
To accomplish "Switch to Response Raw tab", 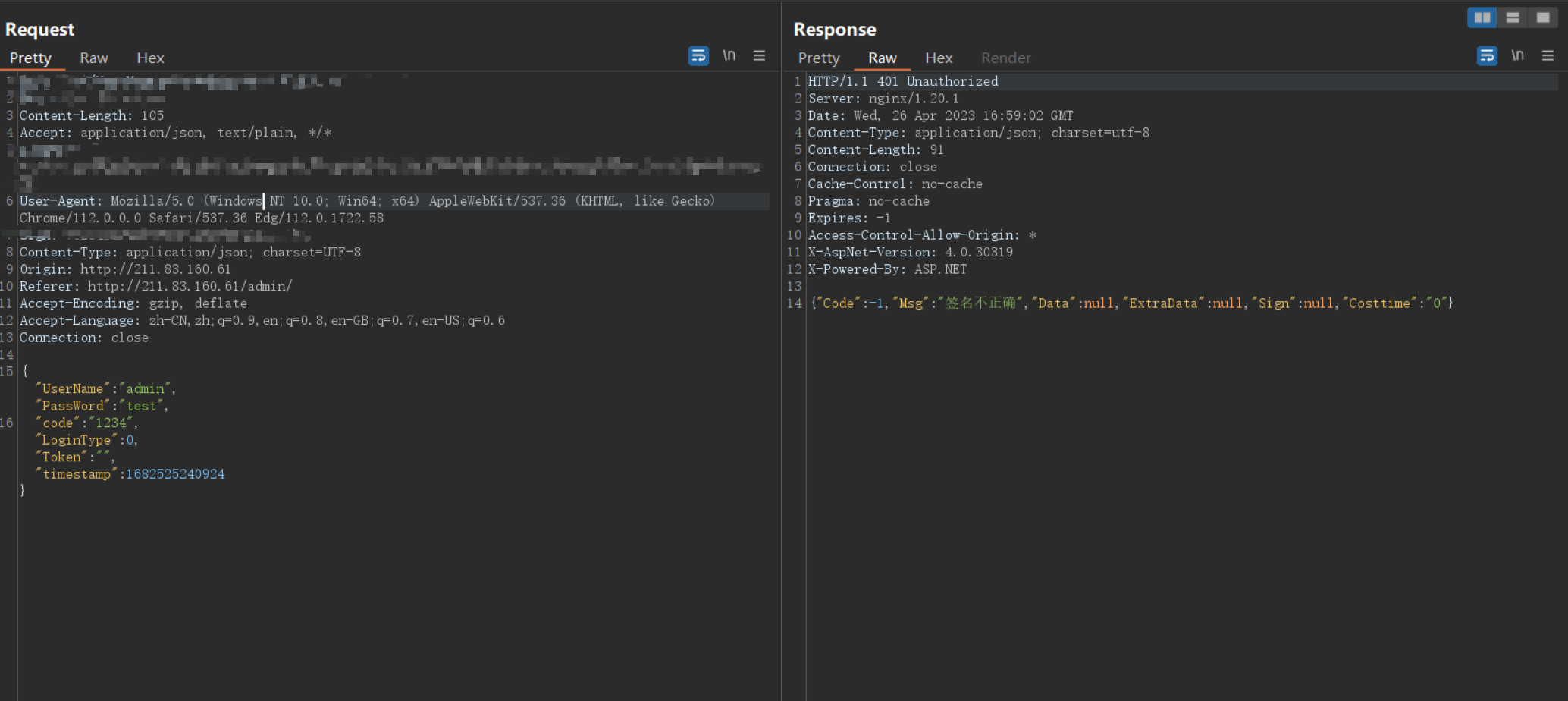I will click(x=883, y=58).
